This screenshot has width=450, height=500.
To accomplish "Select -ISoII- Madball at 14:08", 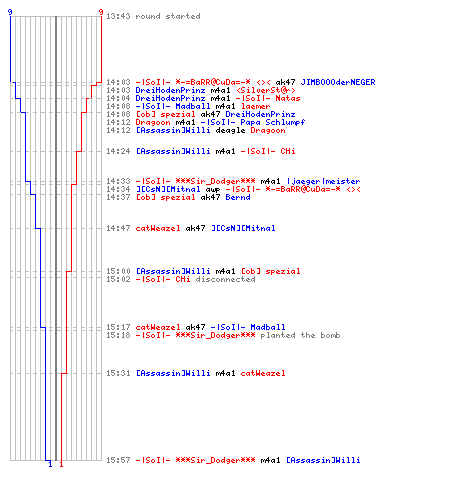I will [x=173, y=106].
